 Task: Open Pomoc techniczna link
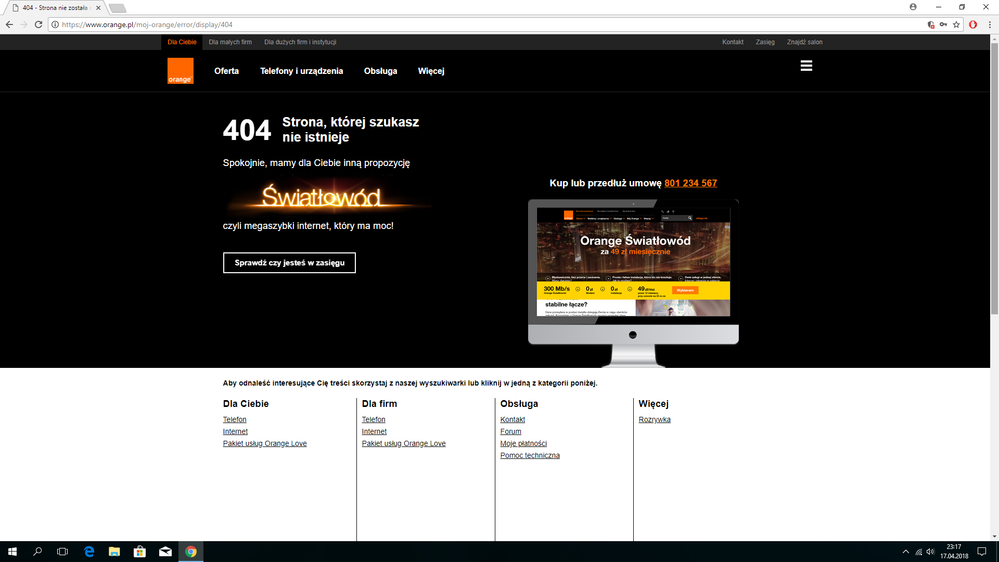(529, 456)
